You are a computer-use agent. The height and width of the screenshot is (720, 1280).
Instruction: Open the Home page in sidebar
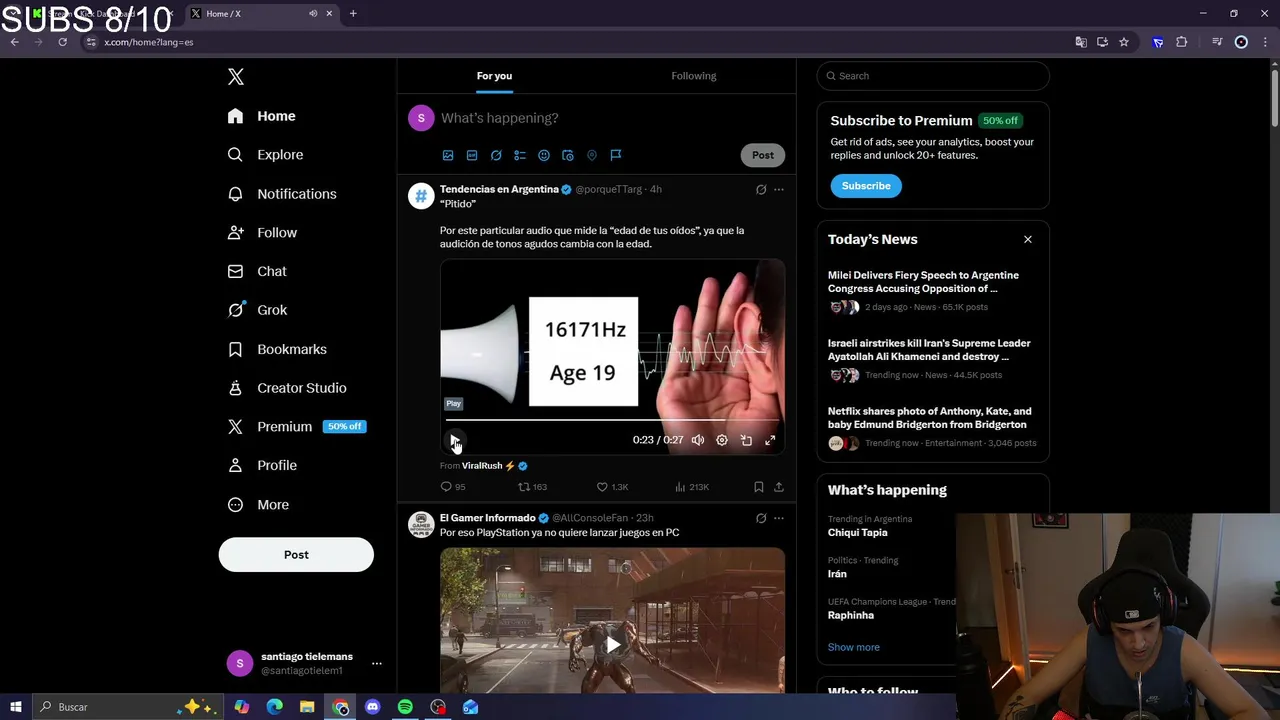262,116
